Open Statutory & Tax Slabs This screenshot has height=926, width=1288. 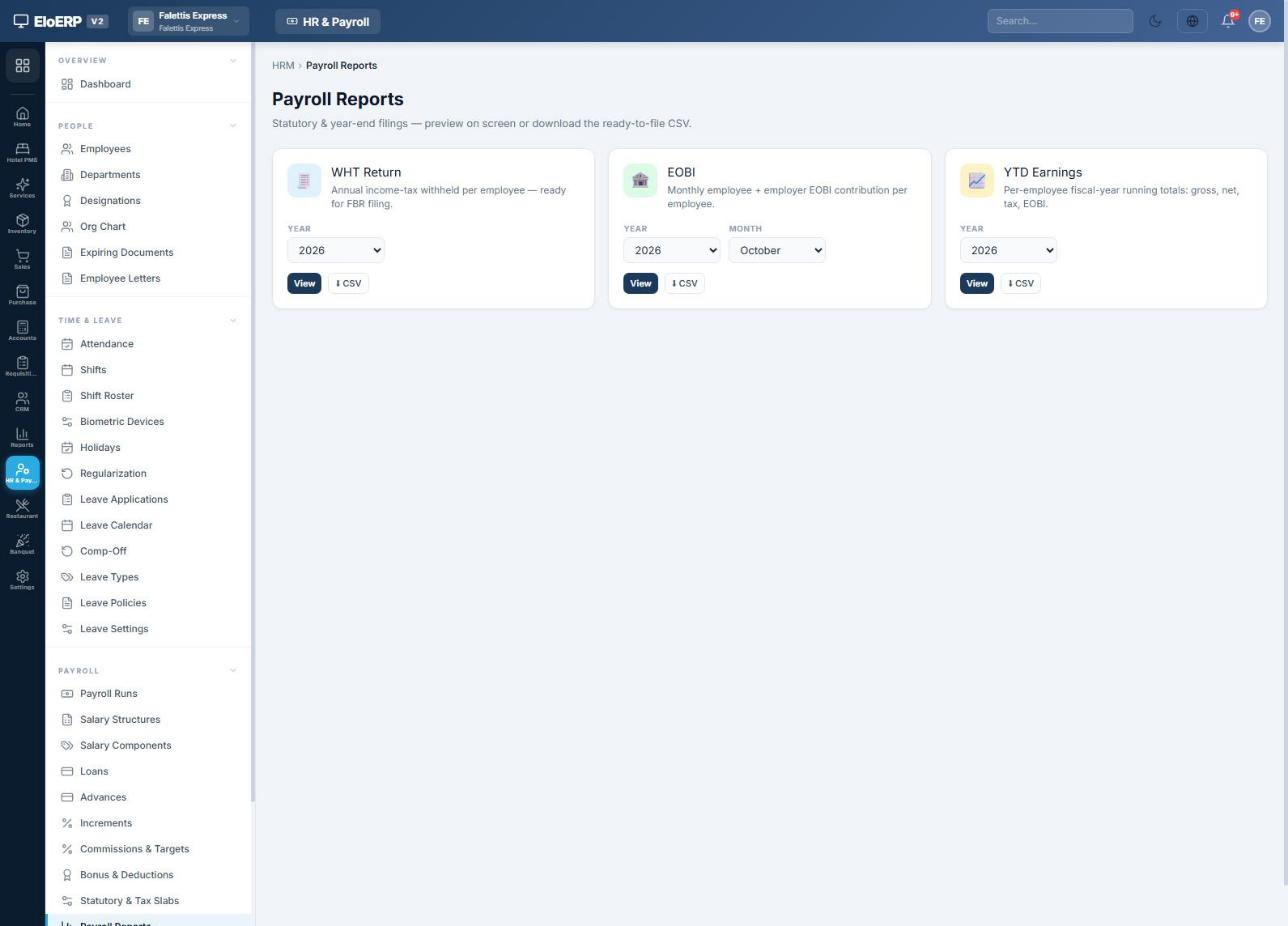(147, 901)
